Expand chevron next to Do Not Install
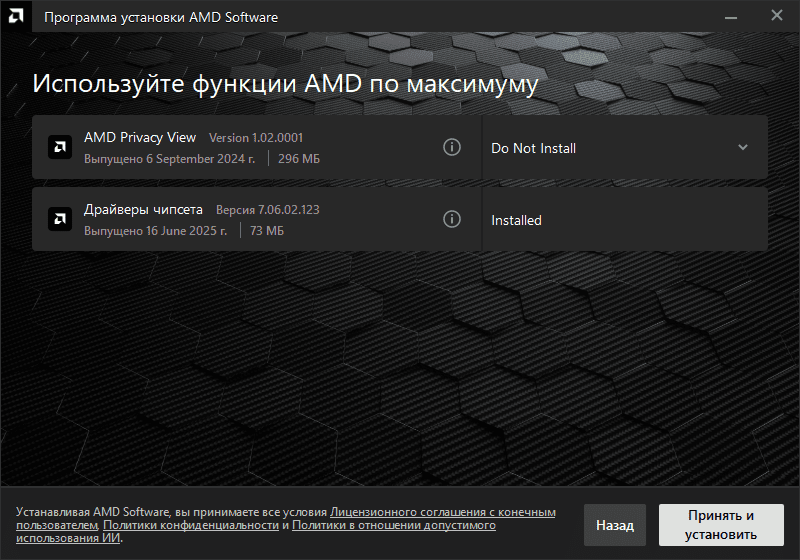Screen dimensions: 800x560 (743, 147)
